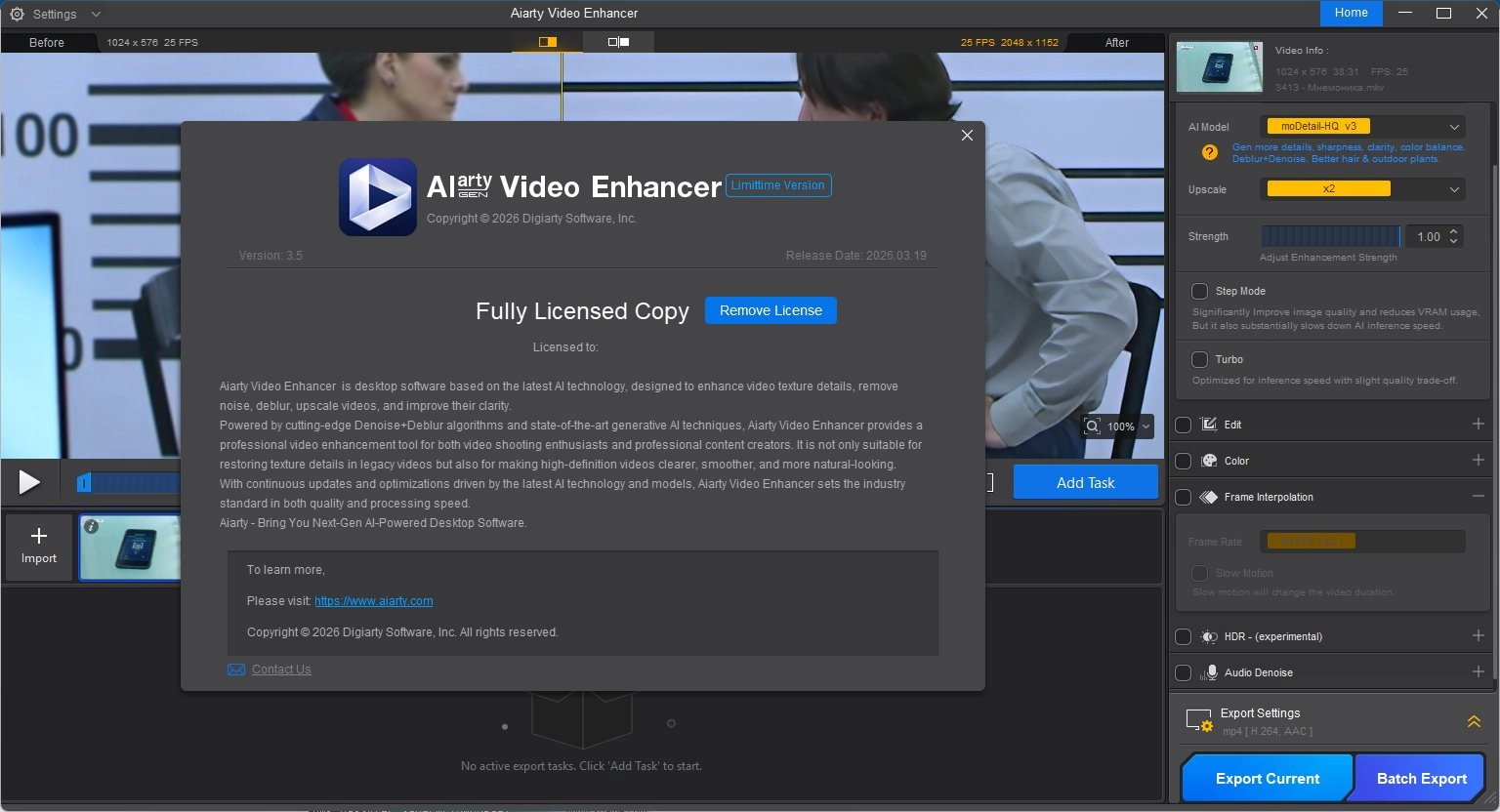Click the Frame Interpolation layers icon
Image resolution: width=1500 pixels, height=812 pixels.
coord(1208,497)
